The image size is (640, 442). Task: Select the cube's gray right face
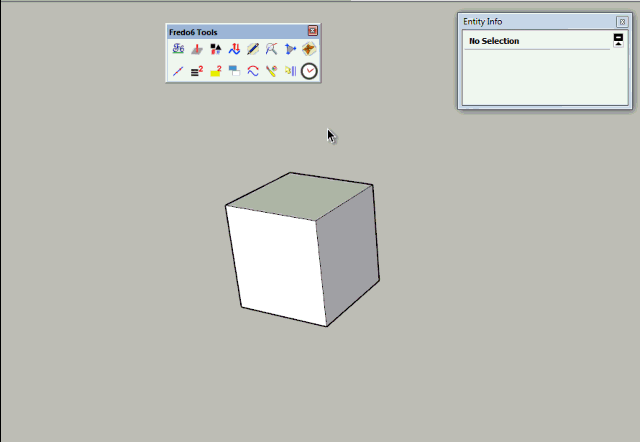[x=349, y=253]
